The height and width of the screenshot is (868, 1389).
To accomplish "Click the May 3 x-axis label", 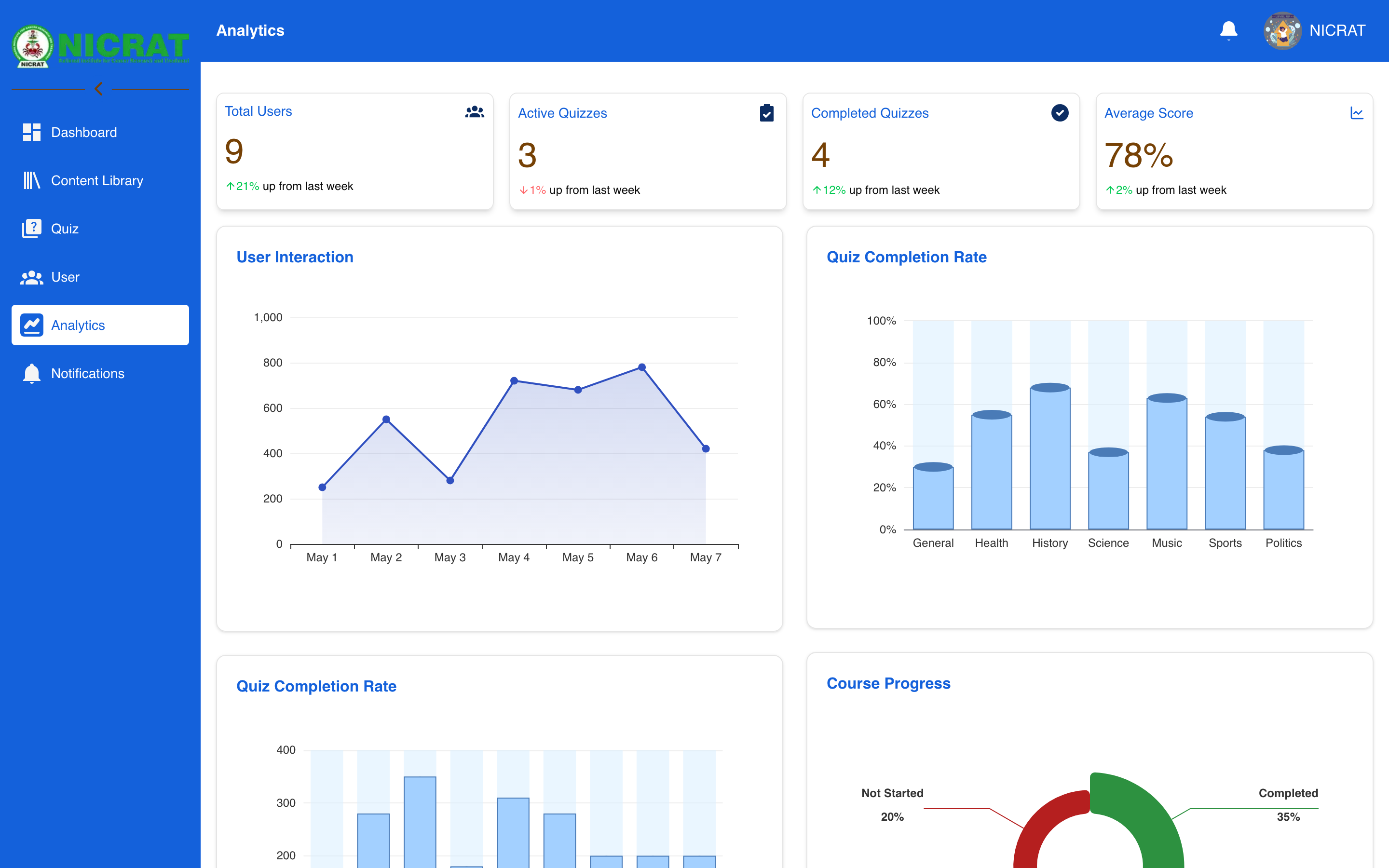I will click(x=450, y=557).
